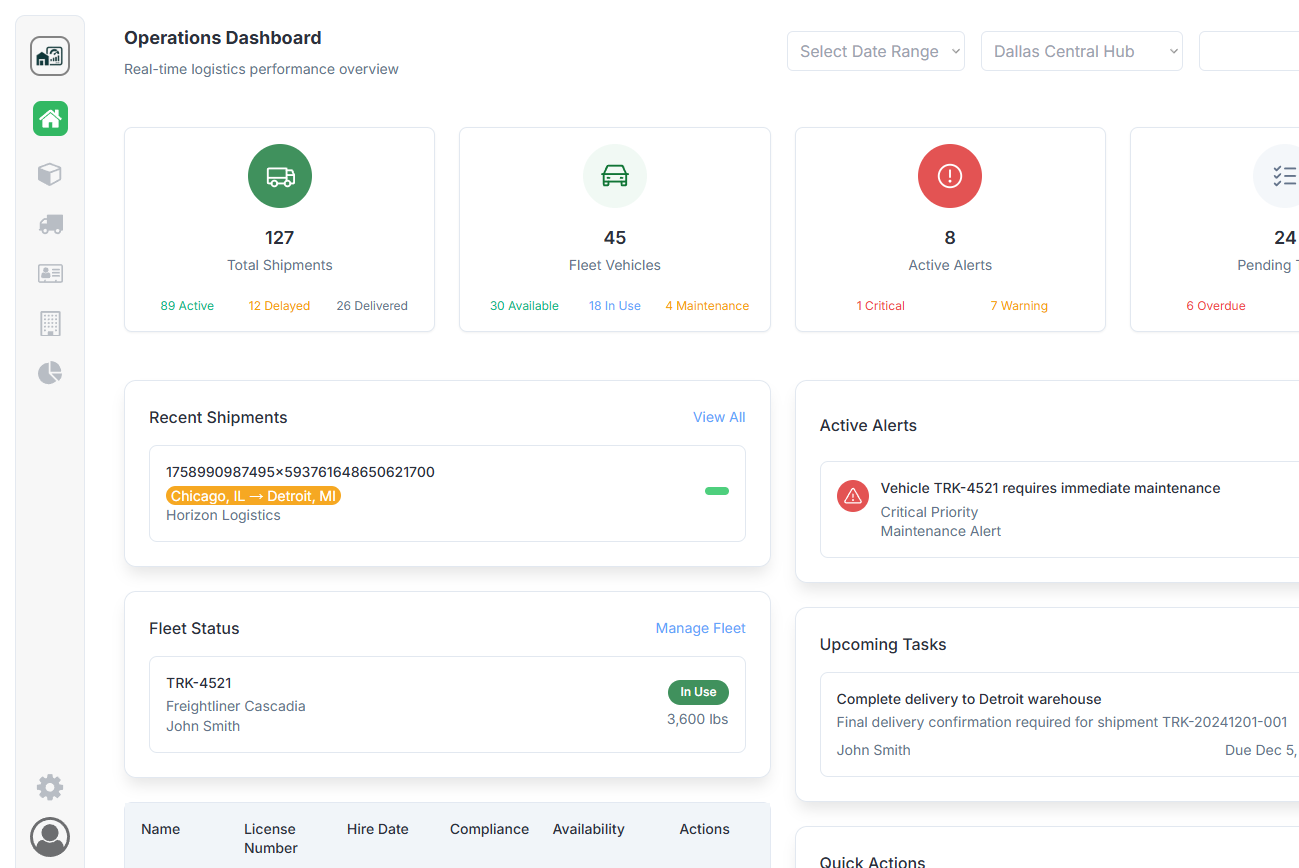Screen dimensions: 1299x868
Task: Select the TRK-4521 critical maintenance alert
Action: [1050, 508]
